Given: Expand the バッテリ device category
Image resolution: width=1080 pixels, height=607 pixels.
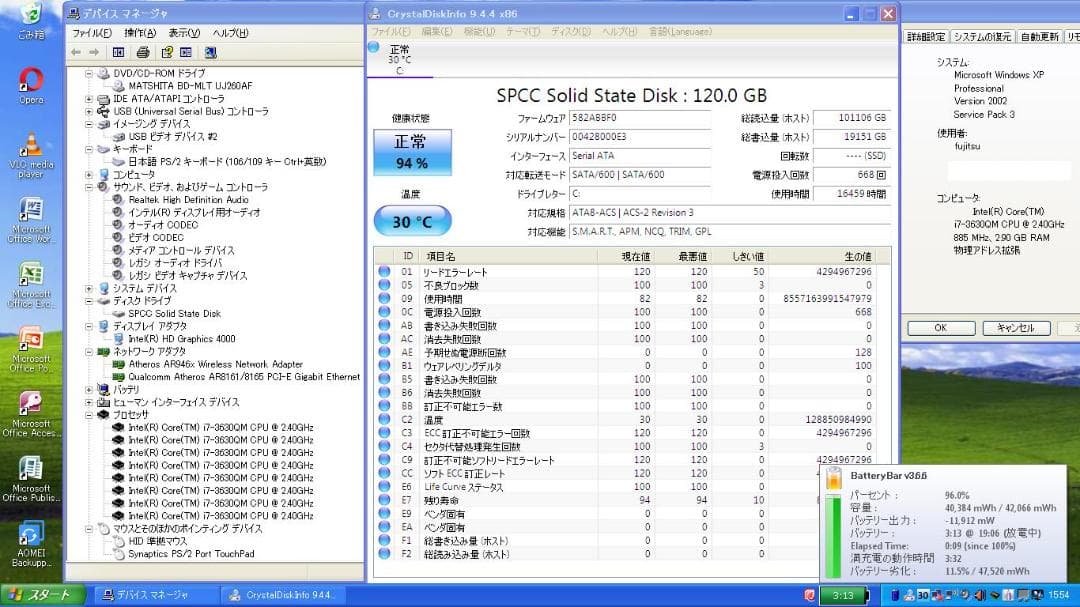Looking at the screenshot, I should click(89, 390).
